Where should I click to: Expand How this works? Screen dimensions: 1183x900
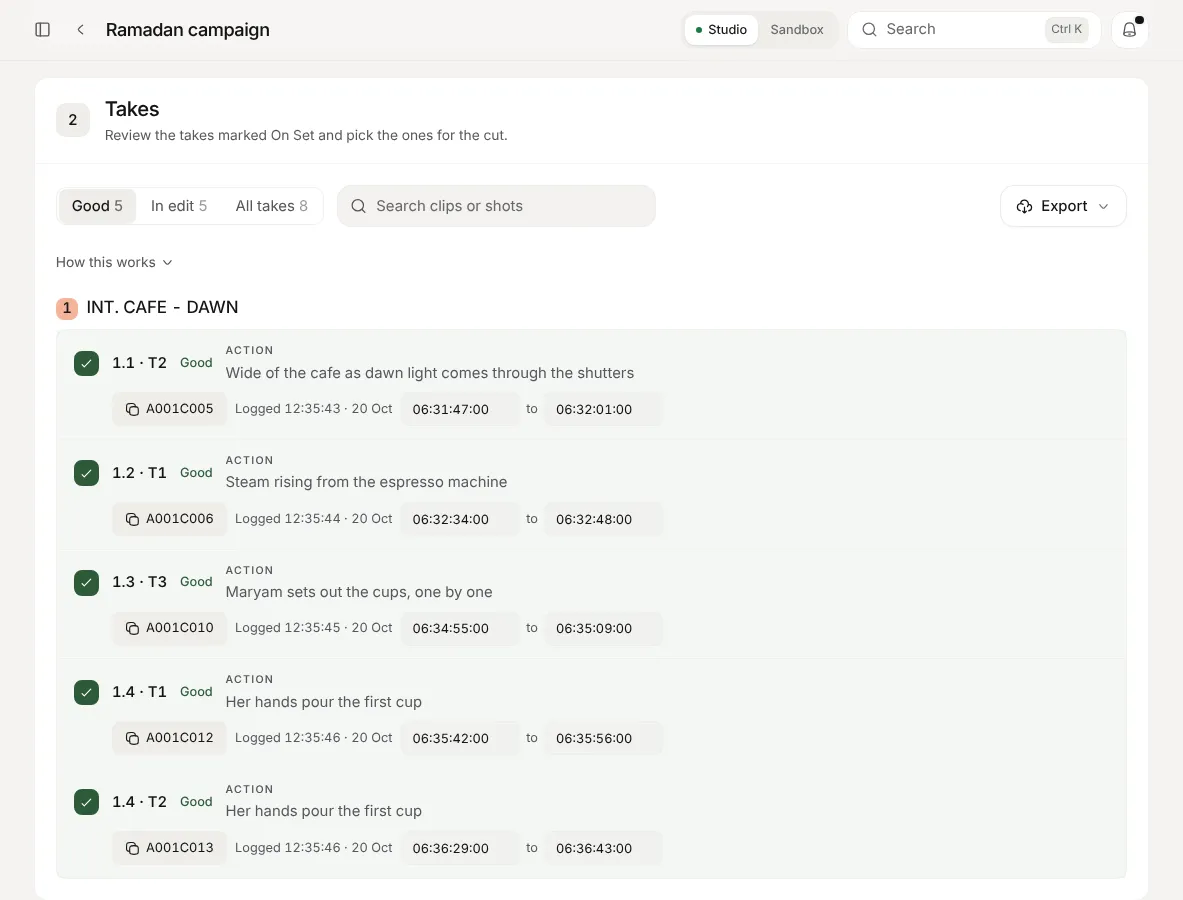[x=114, y=263]
